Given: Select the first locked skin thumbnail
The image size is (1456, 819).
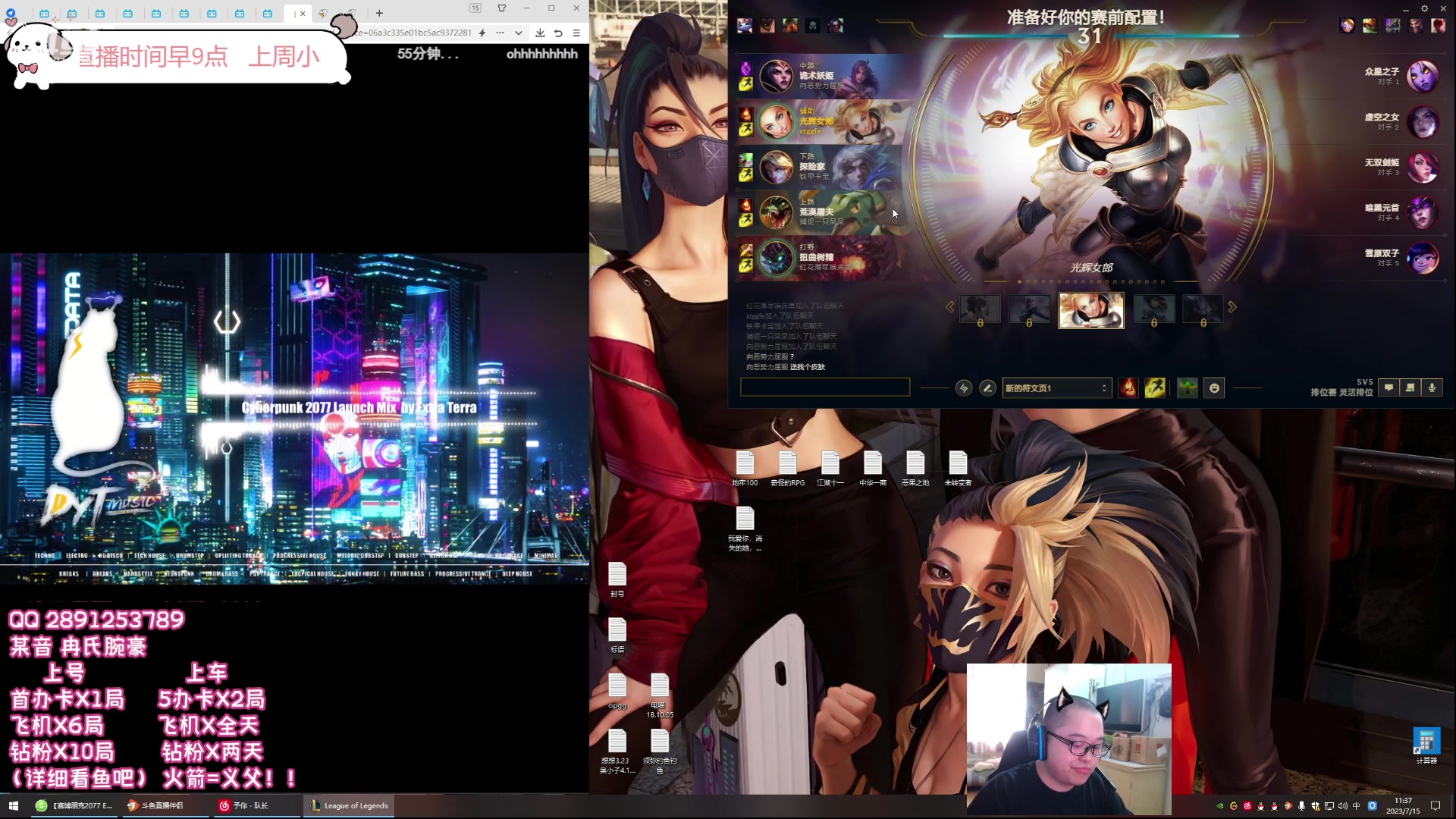Looking at the screenshot, I should 980,309.
